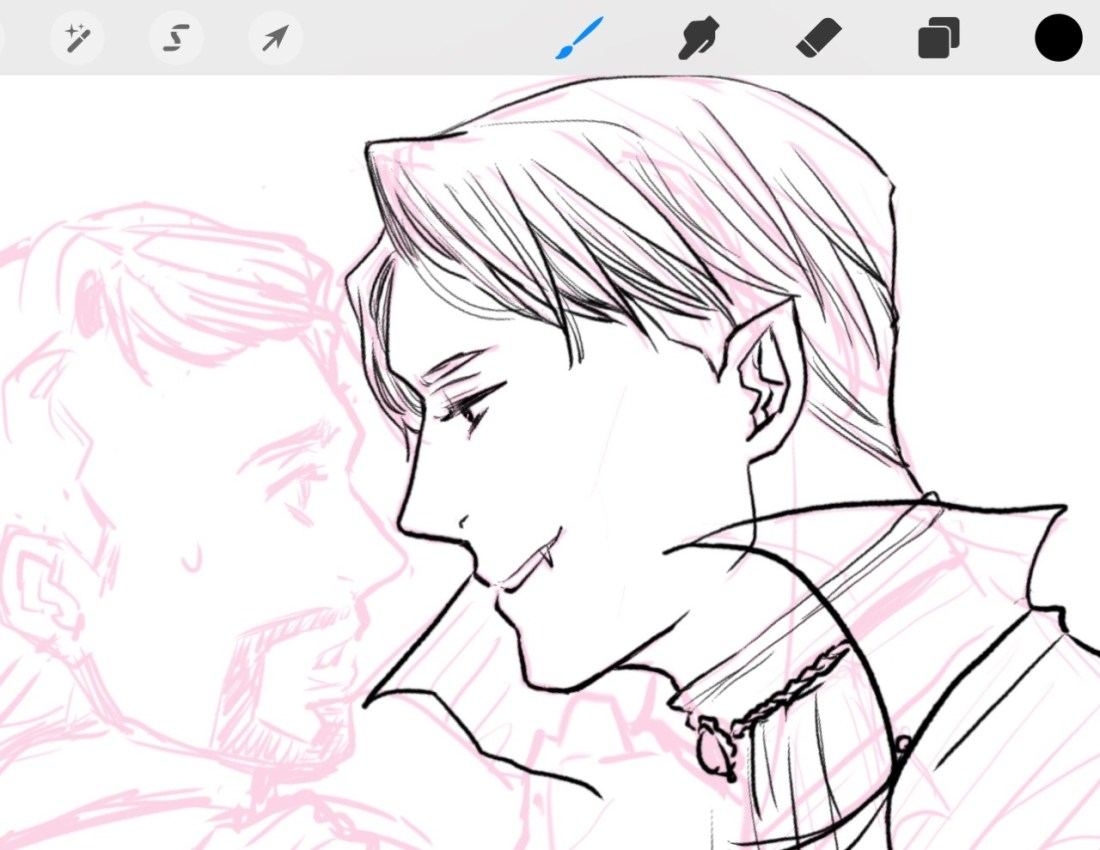Switch to the Smudge tool

[x=698, y=39]
